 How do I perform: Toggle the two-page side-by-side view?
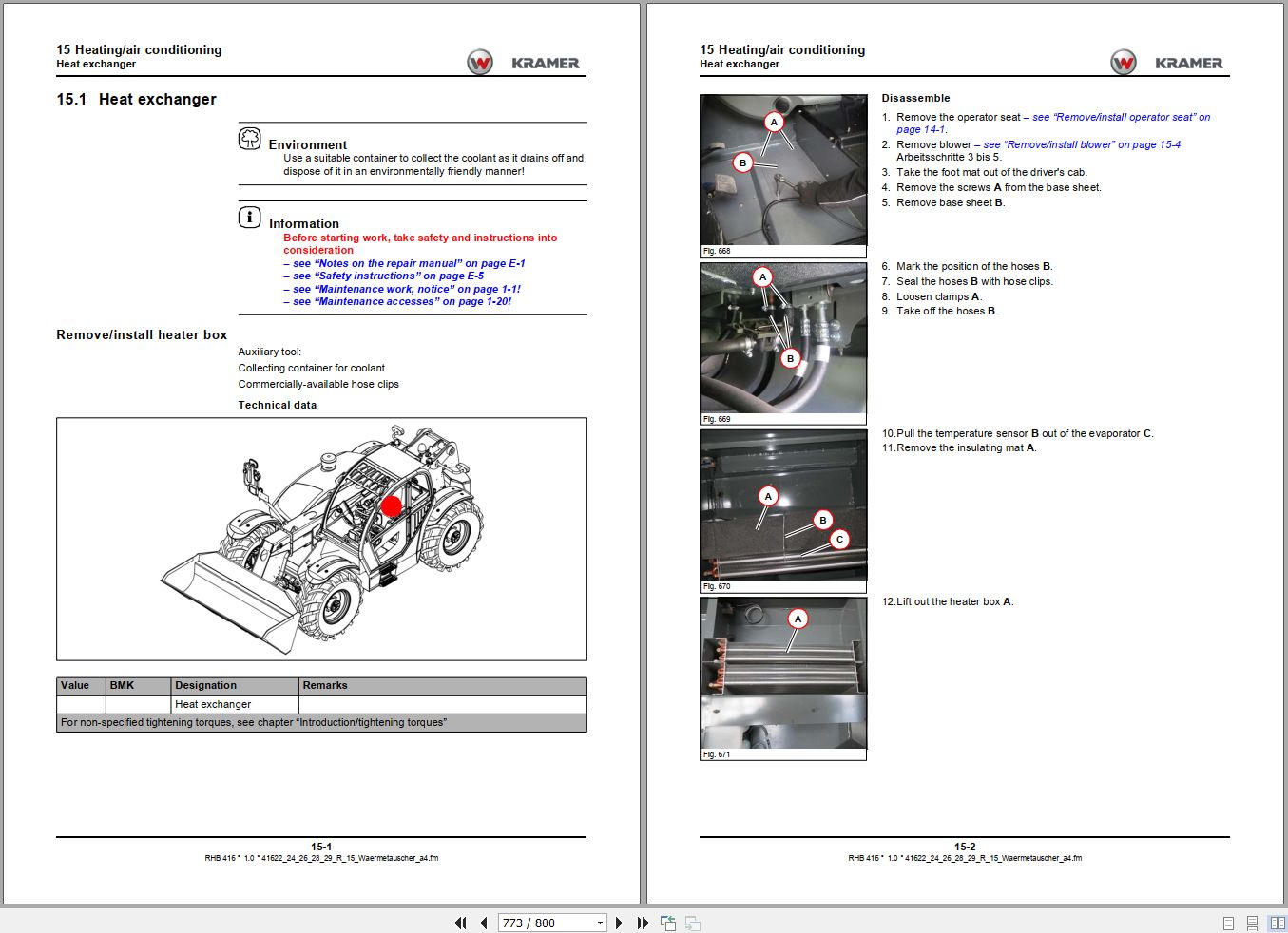pyautogui.click(x=1277, y=923)
